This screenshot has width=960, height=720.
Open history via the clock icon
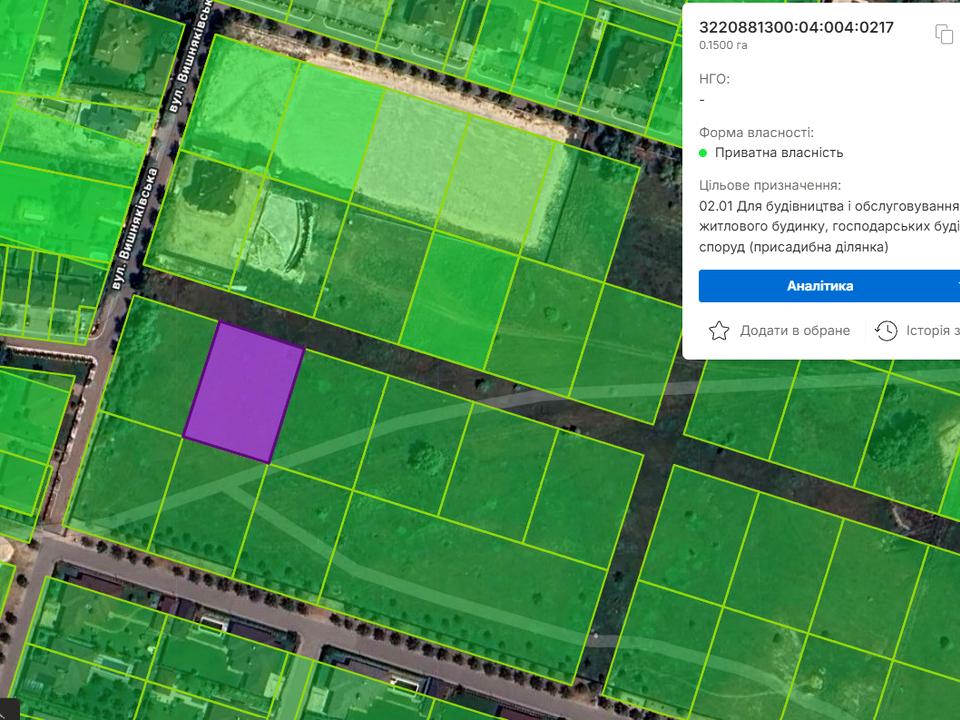tap(885, 331)
